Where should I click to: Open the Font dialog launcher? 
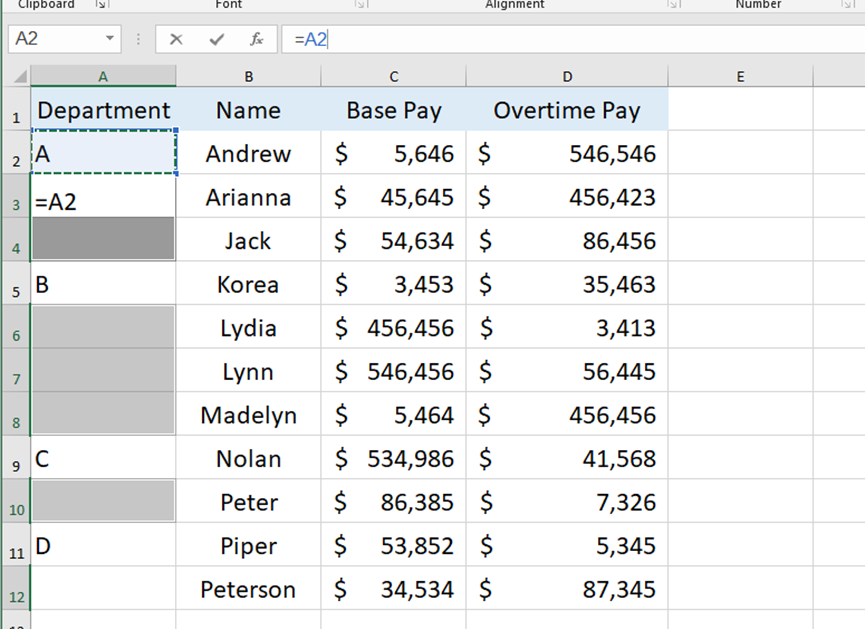(x=361, y=4)
